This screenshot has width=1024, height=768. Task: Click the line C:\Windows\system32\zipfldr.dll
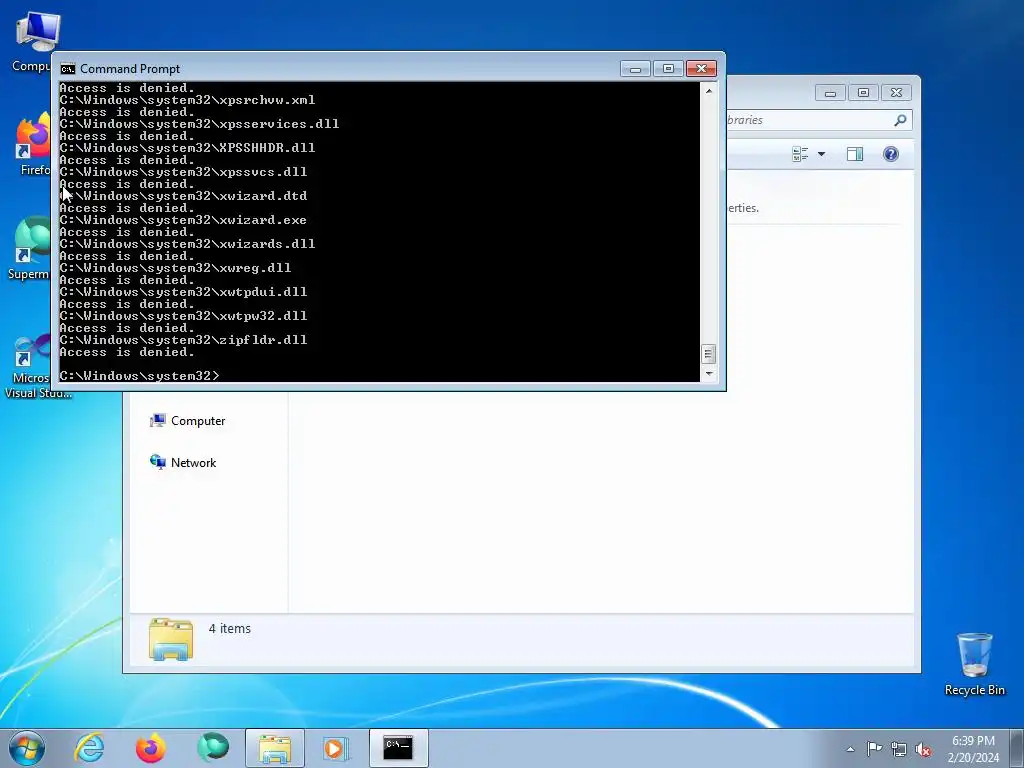coord(184,340)
